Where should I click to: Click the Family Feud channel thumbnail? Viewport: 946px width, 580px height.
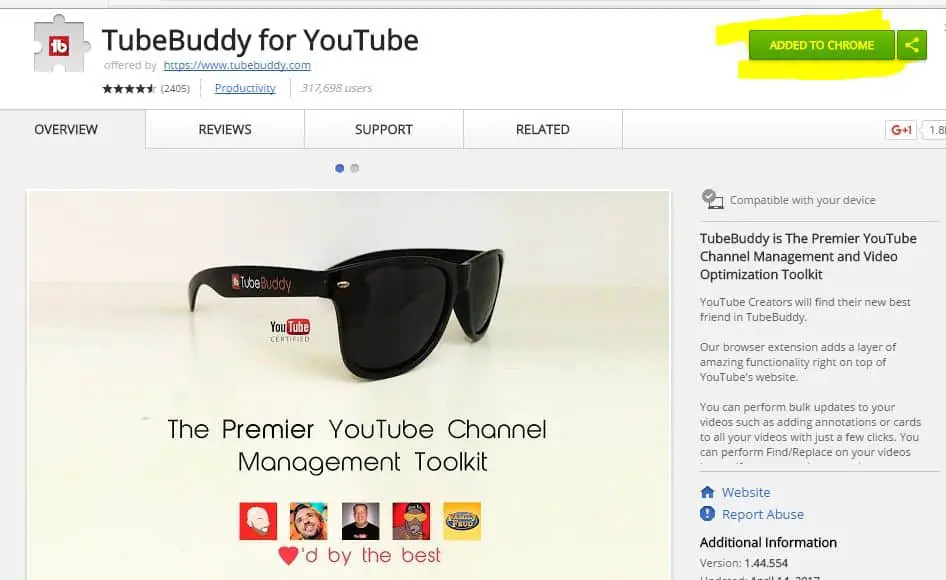coord(462,521)
